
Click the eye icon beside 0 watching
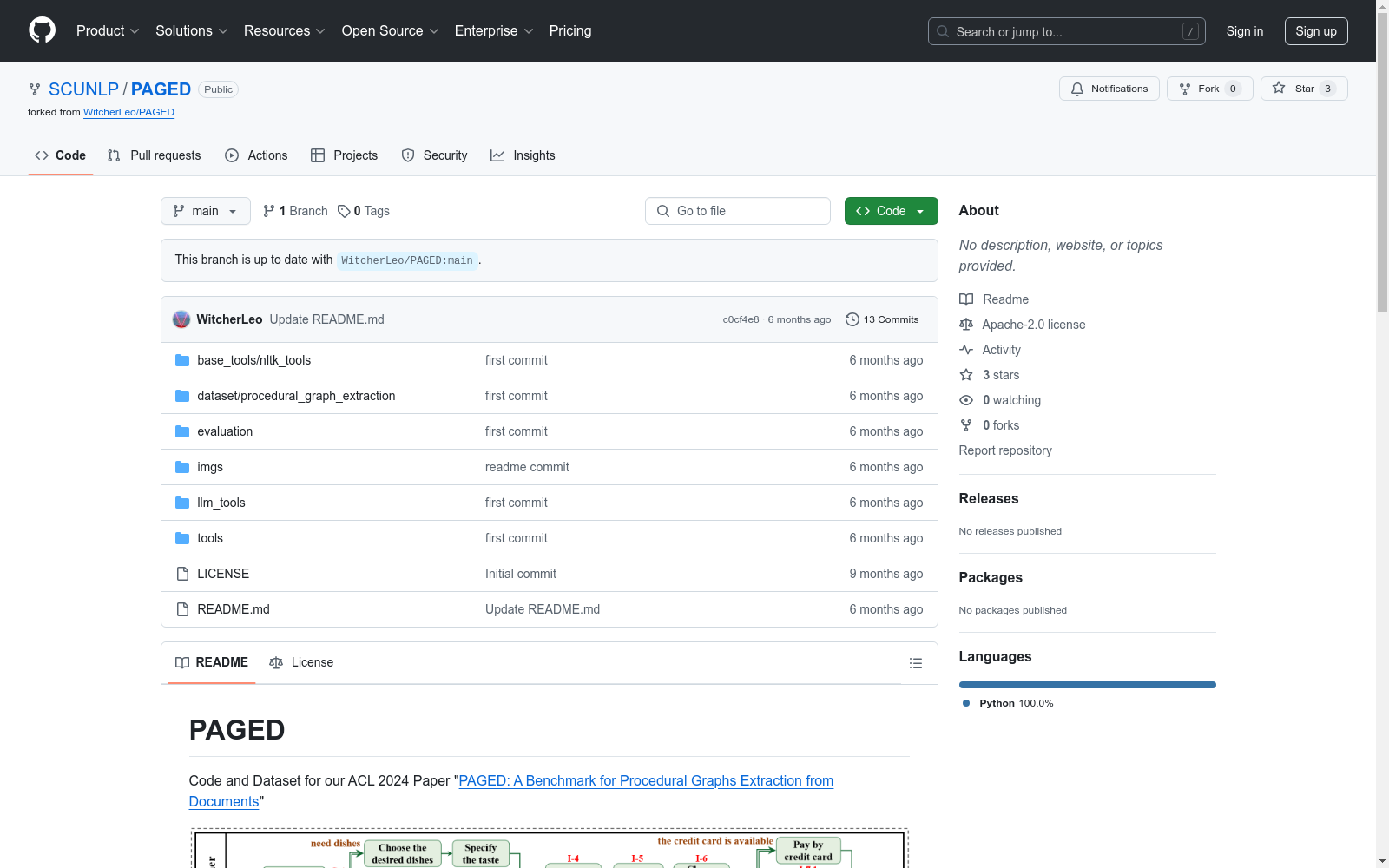point(966,400)
